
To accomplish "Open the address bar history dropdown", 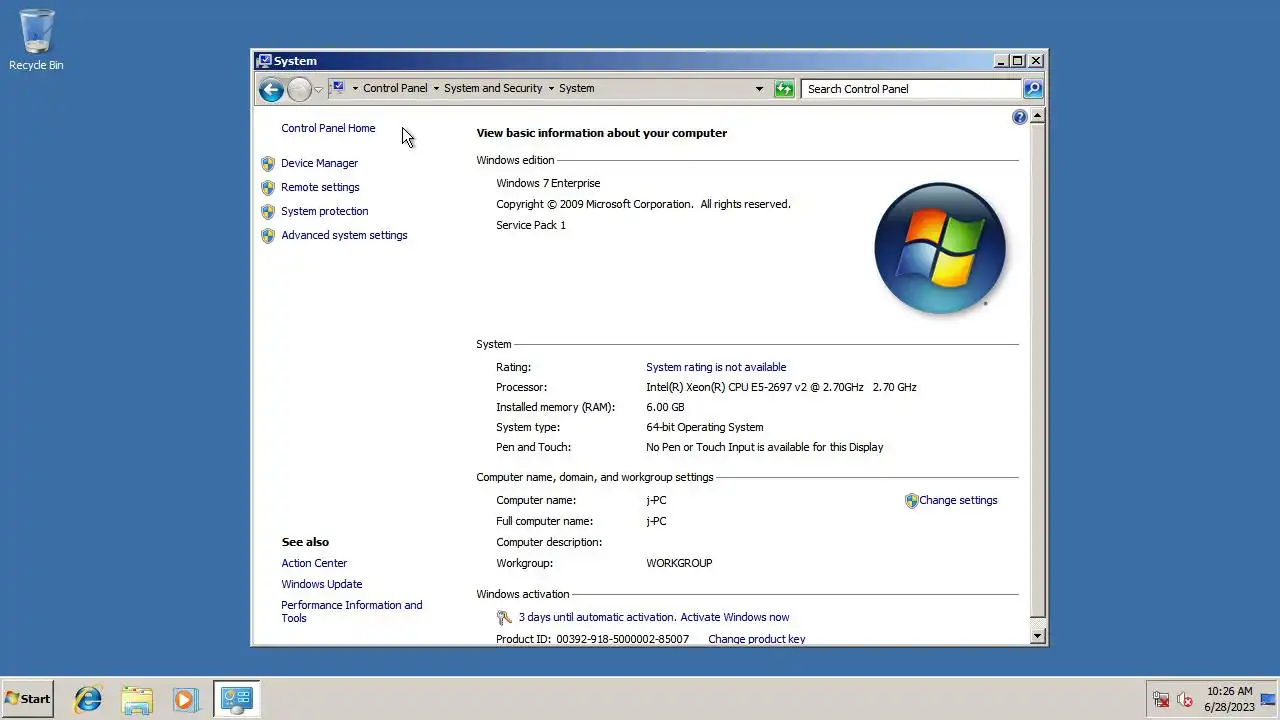I will pyautogui.click(x=759, y=89).
